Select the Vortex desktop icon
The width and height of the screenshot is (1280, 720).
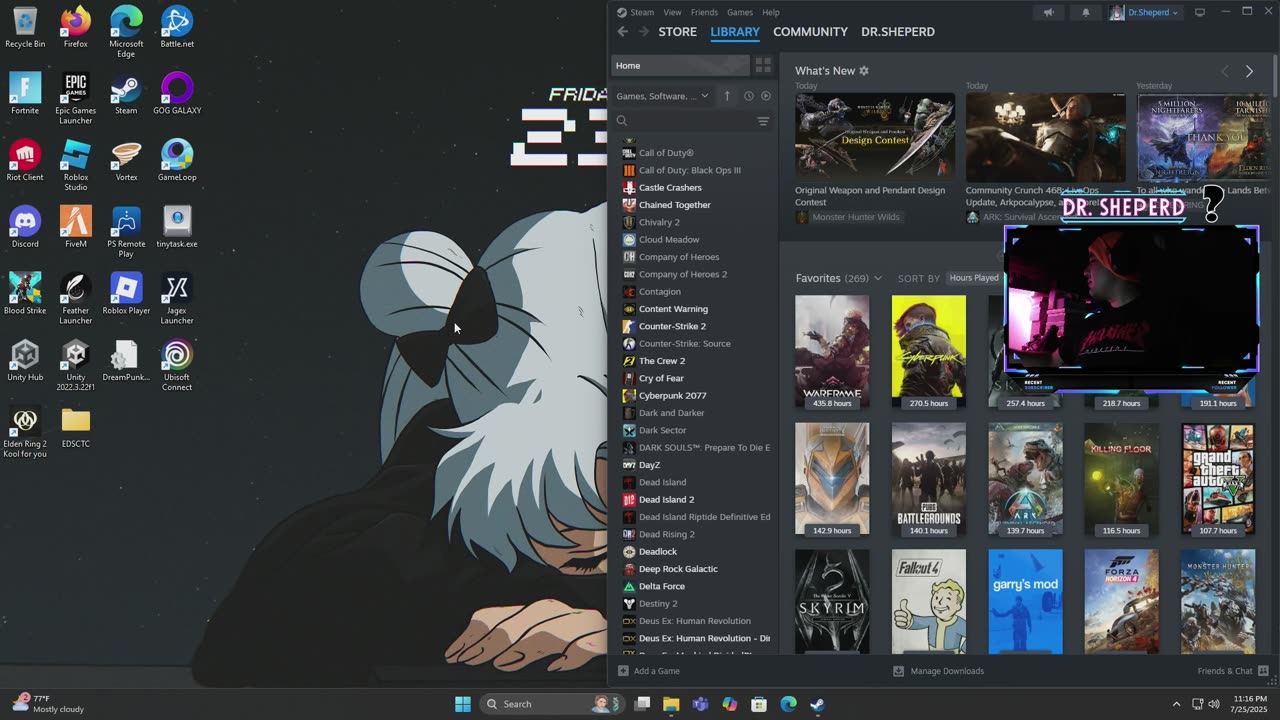pos(126,161)
